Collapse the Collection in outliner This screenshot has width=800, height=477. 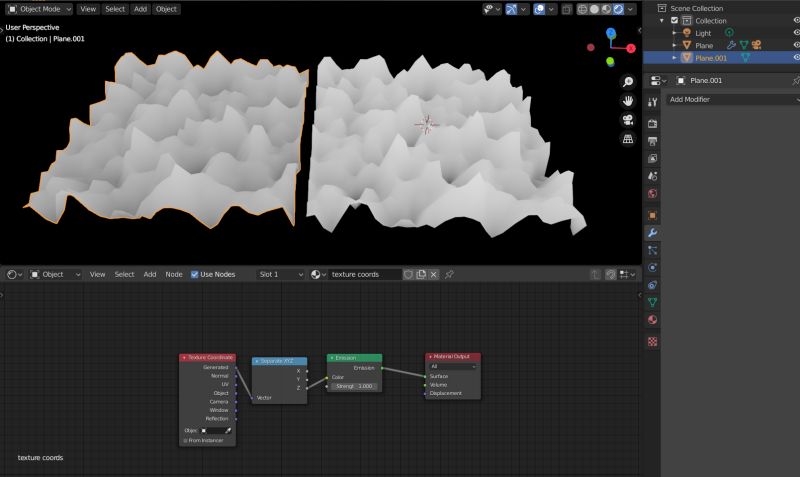[x=662, y=20]
